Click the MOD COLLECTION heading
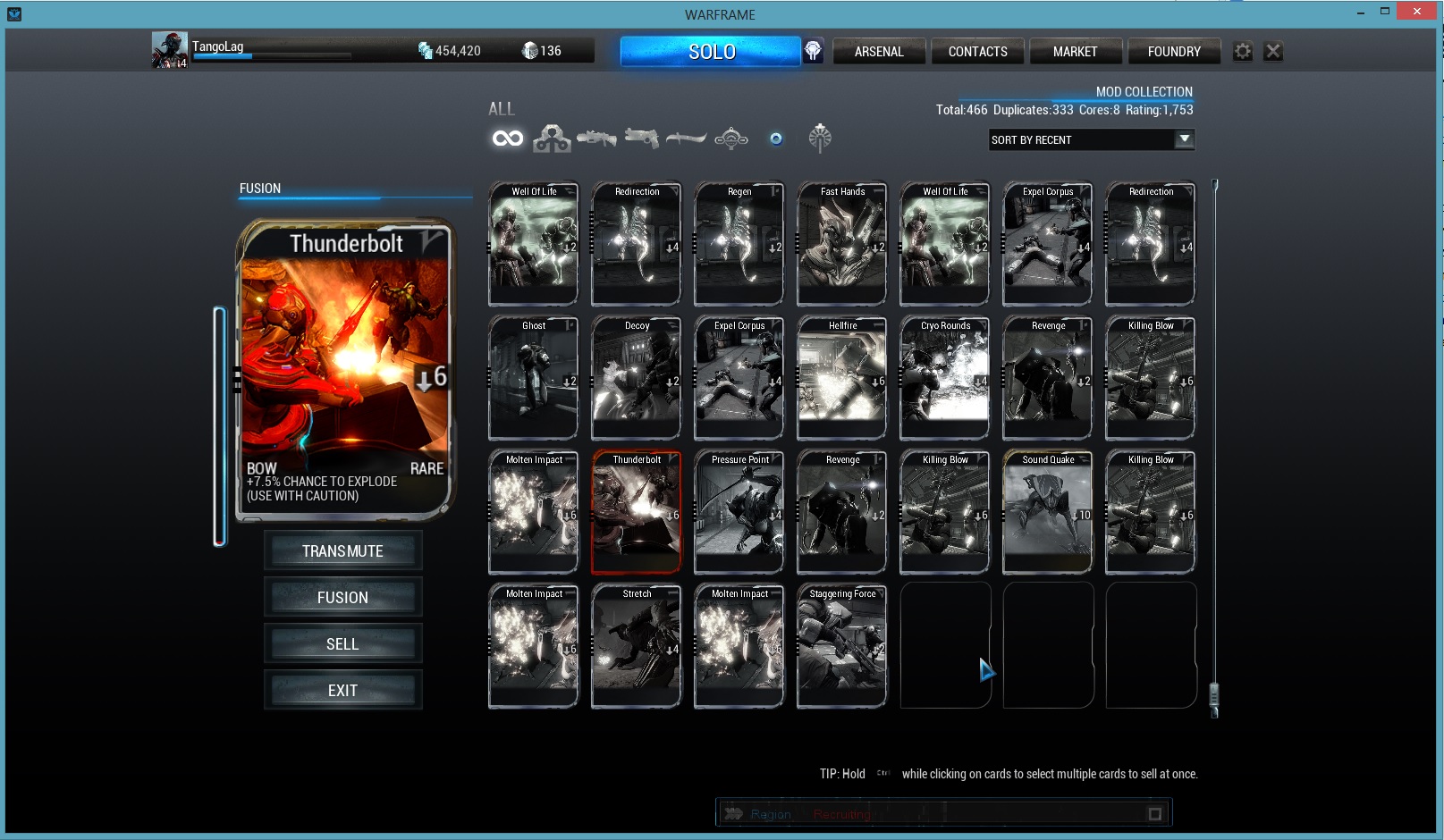The width and height of the screenshot is (1444, 840). coord(1144,91)
